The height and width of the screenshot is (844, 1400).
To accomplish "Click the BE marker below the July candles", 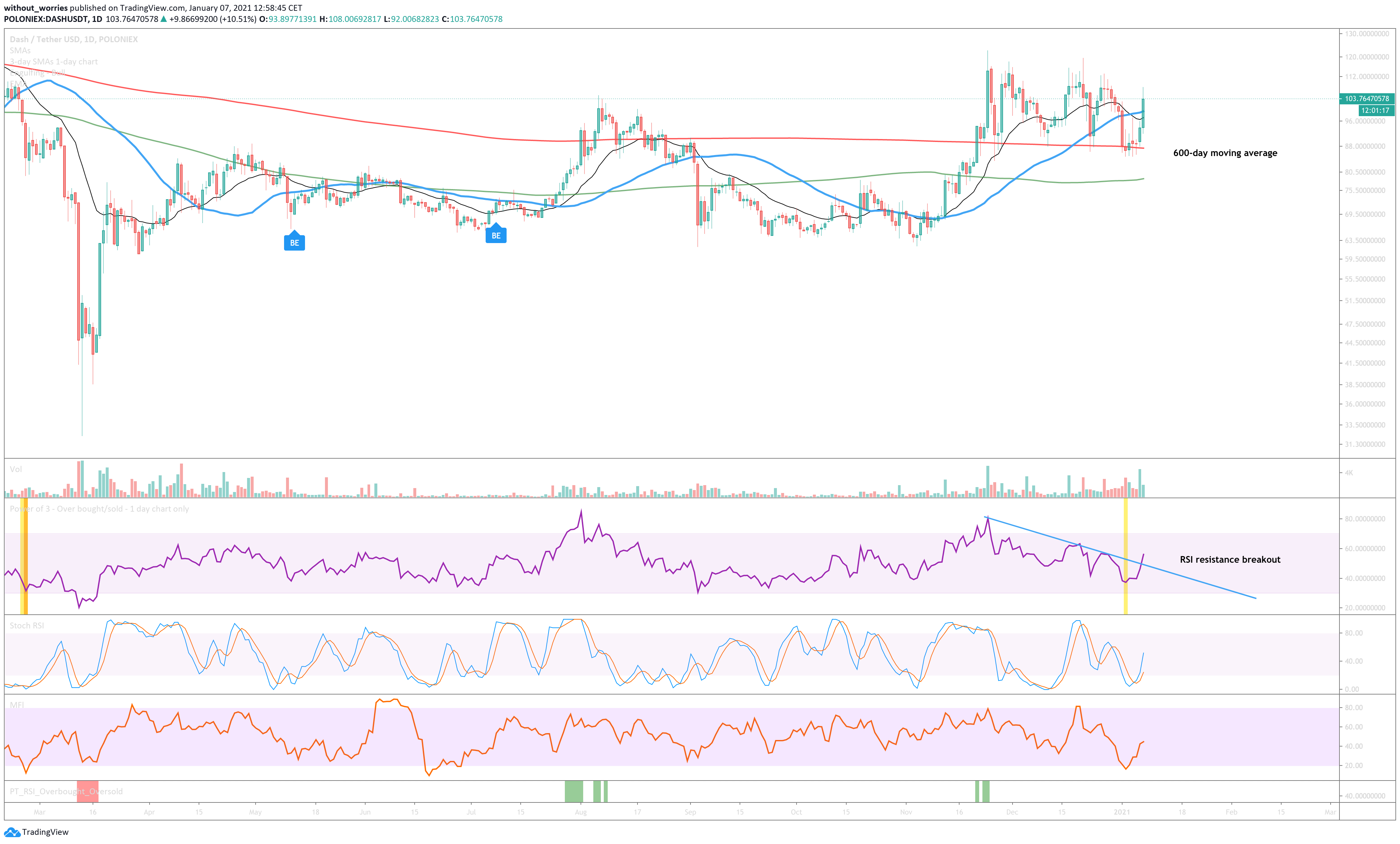I will tap(496, 234).
